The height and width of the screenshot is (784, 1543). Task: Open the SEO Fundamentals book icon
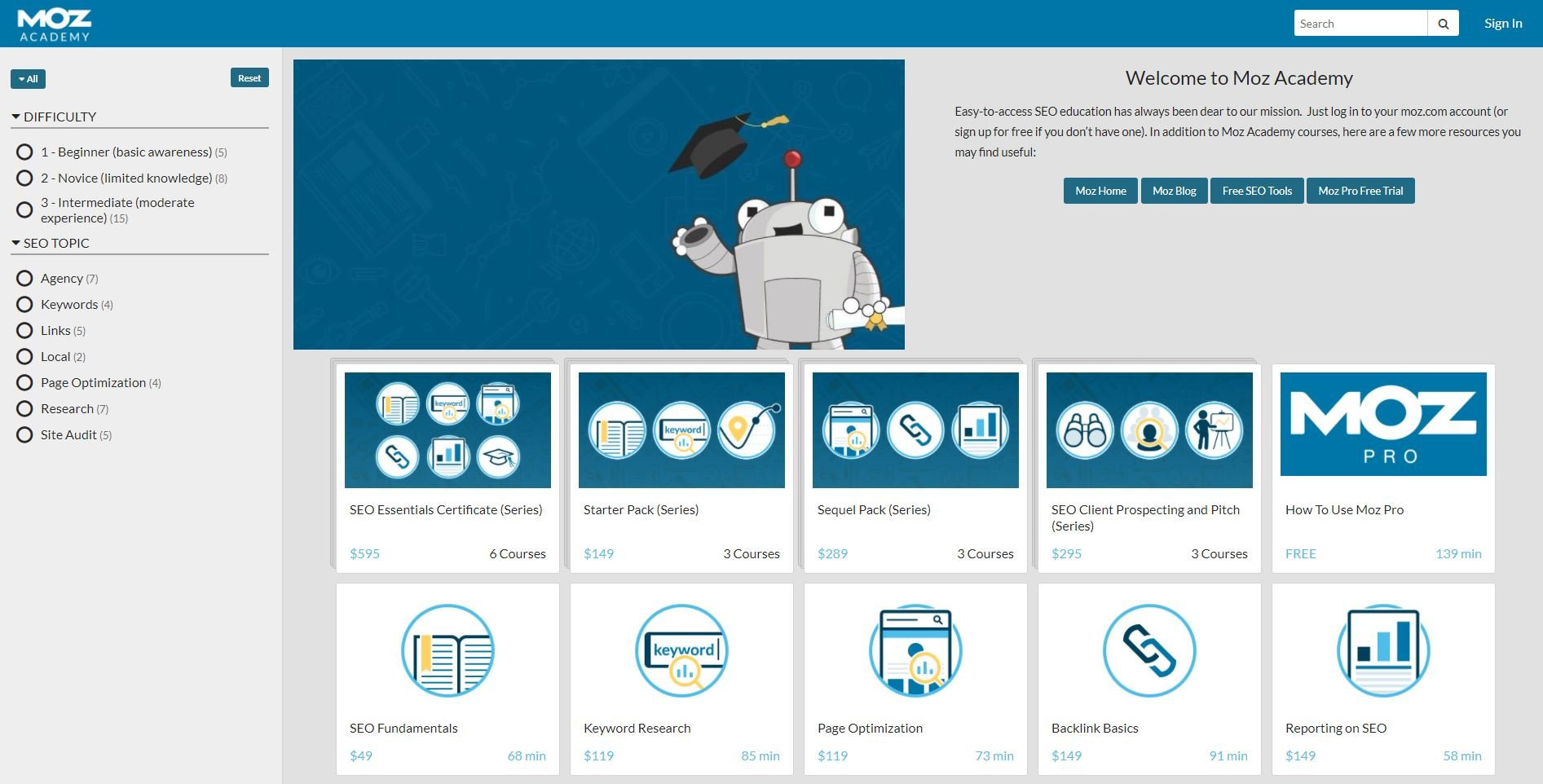pyautogui.click(x=447, y=650)
